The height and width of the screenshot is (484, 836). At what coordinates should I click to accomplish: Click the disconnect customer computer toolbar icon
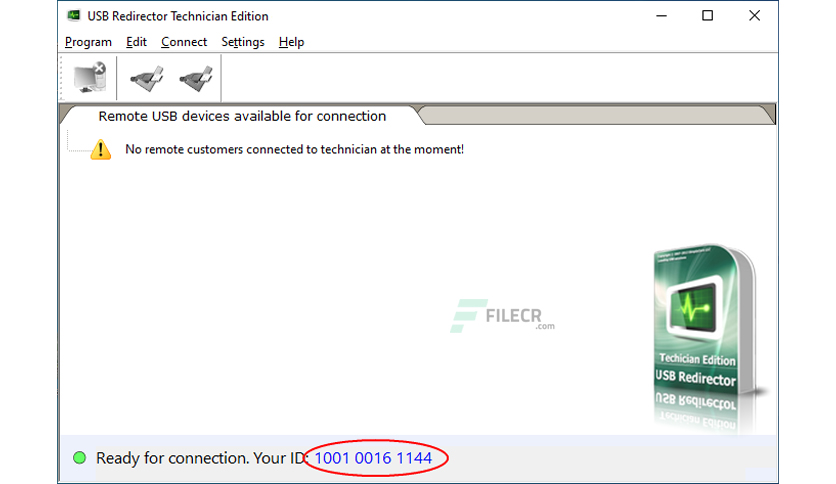pos(90,78)
